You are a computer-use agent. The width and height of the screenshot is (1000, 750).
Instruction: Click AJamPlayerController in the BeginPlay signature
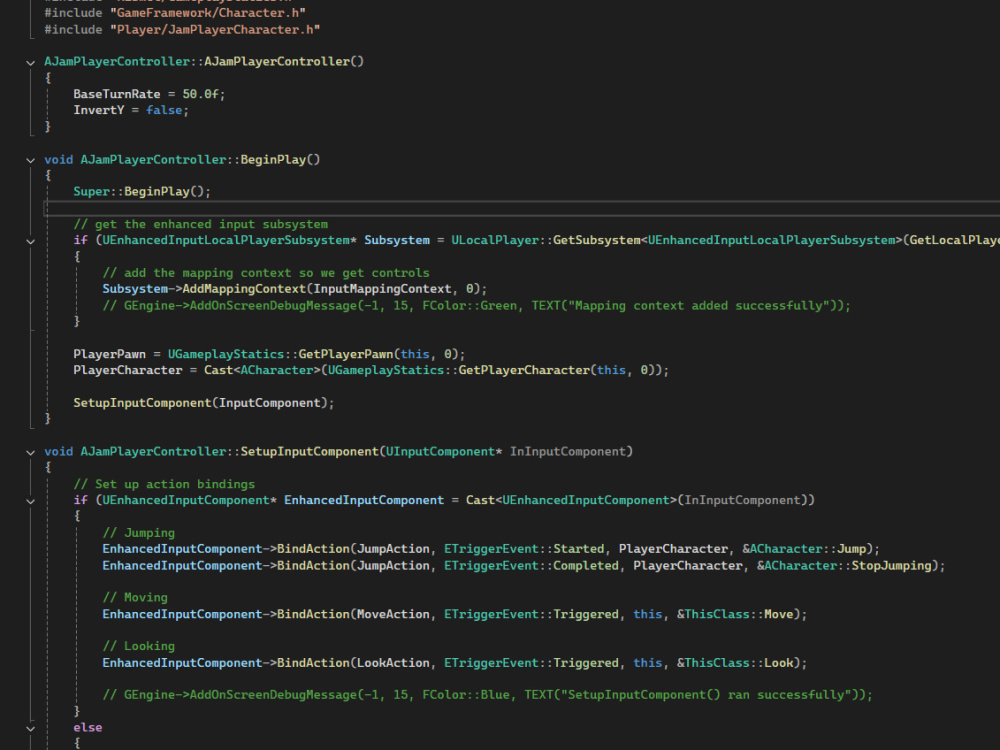click(153, 159)
